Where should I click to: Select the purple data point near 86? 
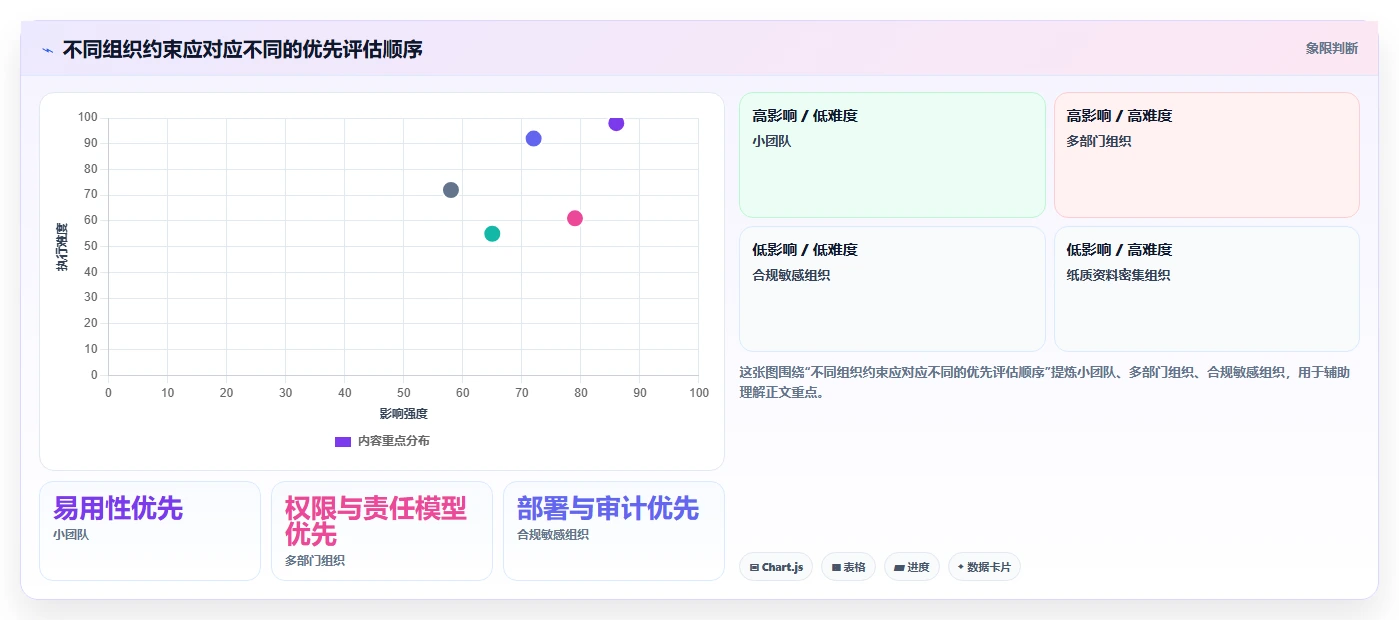616,123
